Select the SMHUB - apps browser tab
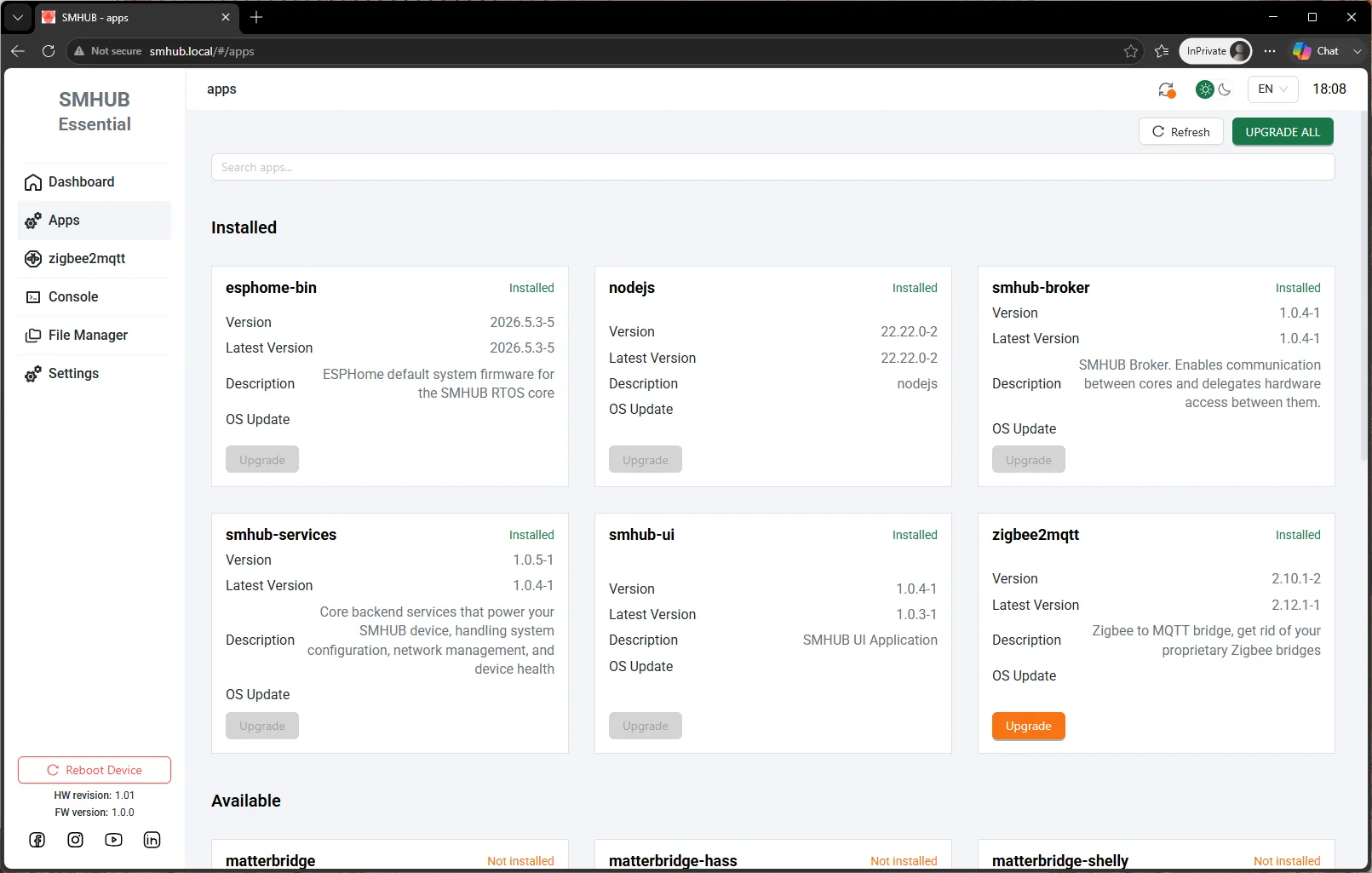This screenshot has height=873, width=1372. [136, 17]
